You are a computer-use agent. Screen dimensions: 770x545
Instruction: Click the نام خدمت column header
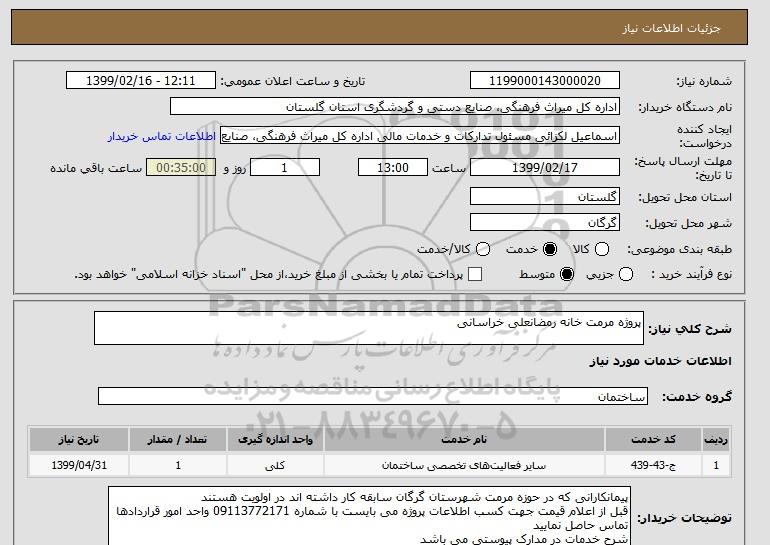tap(464, 439)
